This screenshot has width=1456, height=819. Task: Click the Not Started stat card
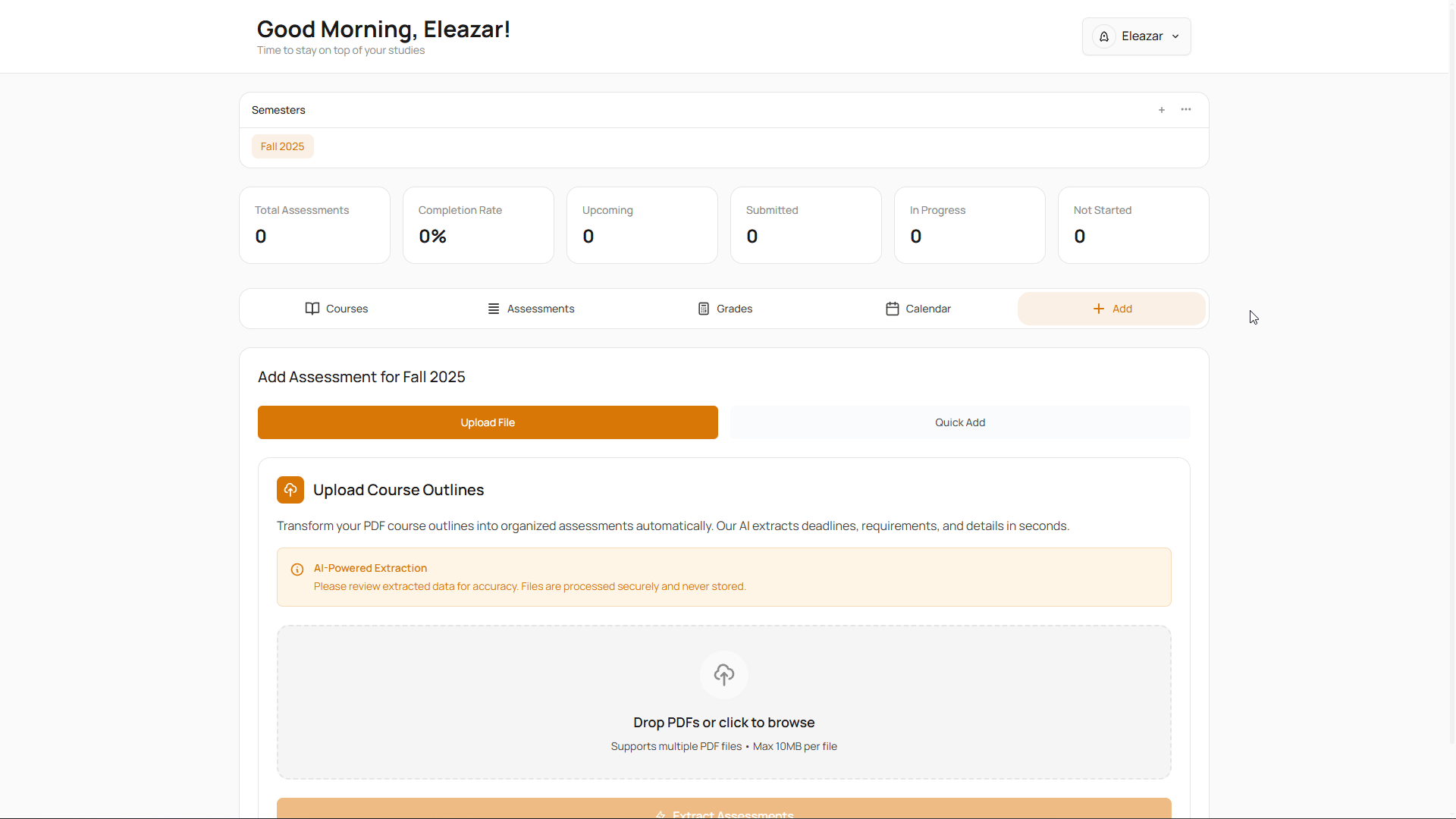point(1134,225)
